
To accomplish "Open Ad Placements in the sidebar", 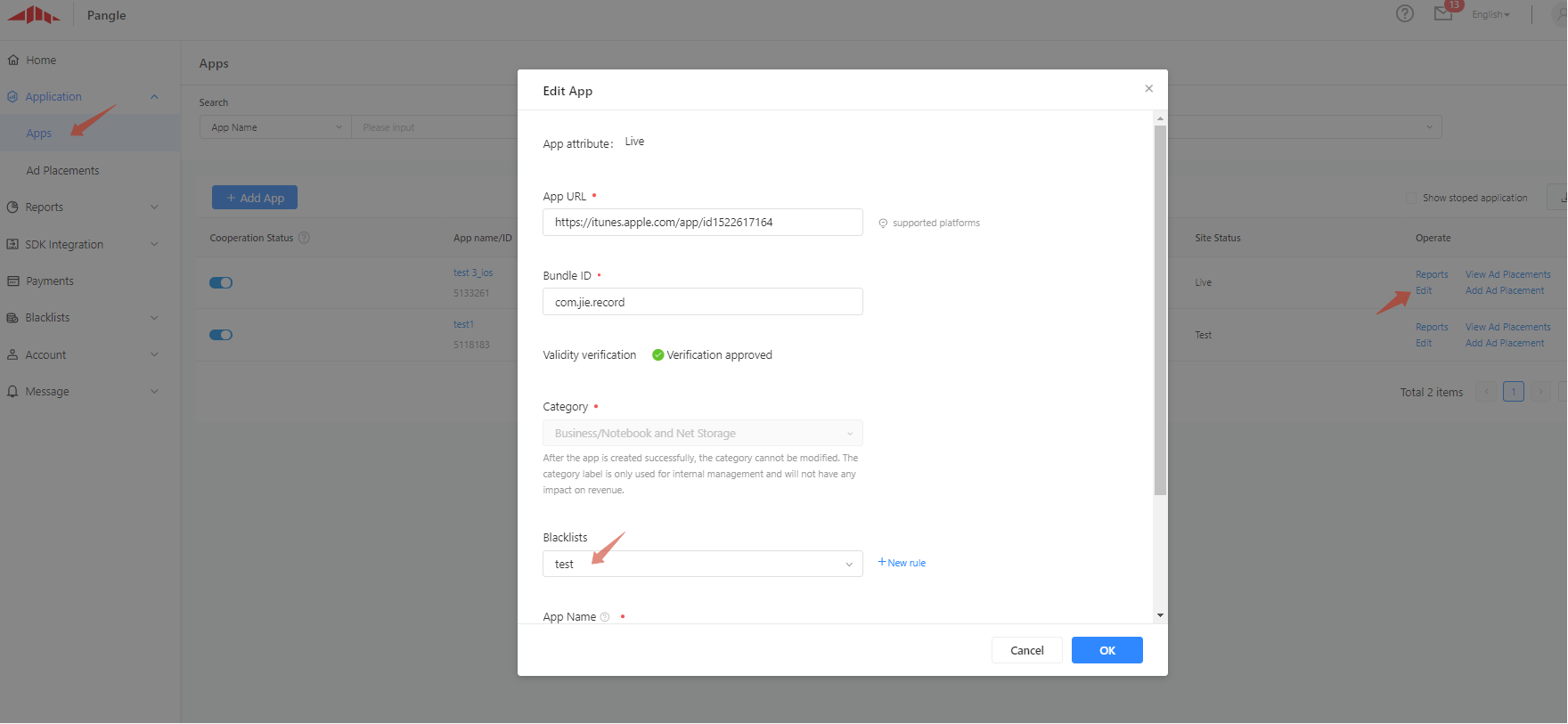I will 62,171.
